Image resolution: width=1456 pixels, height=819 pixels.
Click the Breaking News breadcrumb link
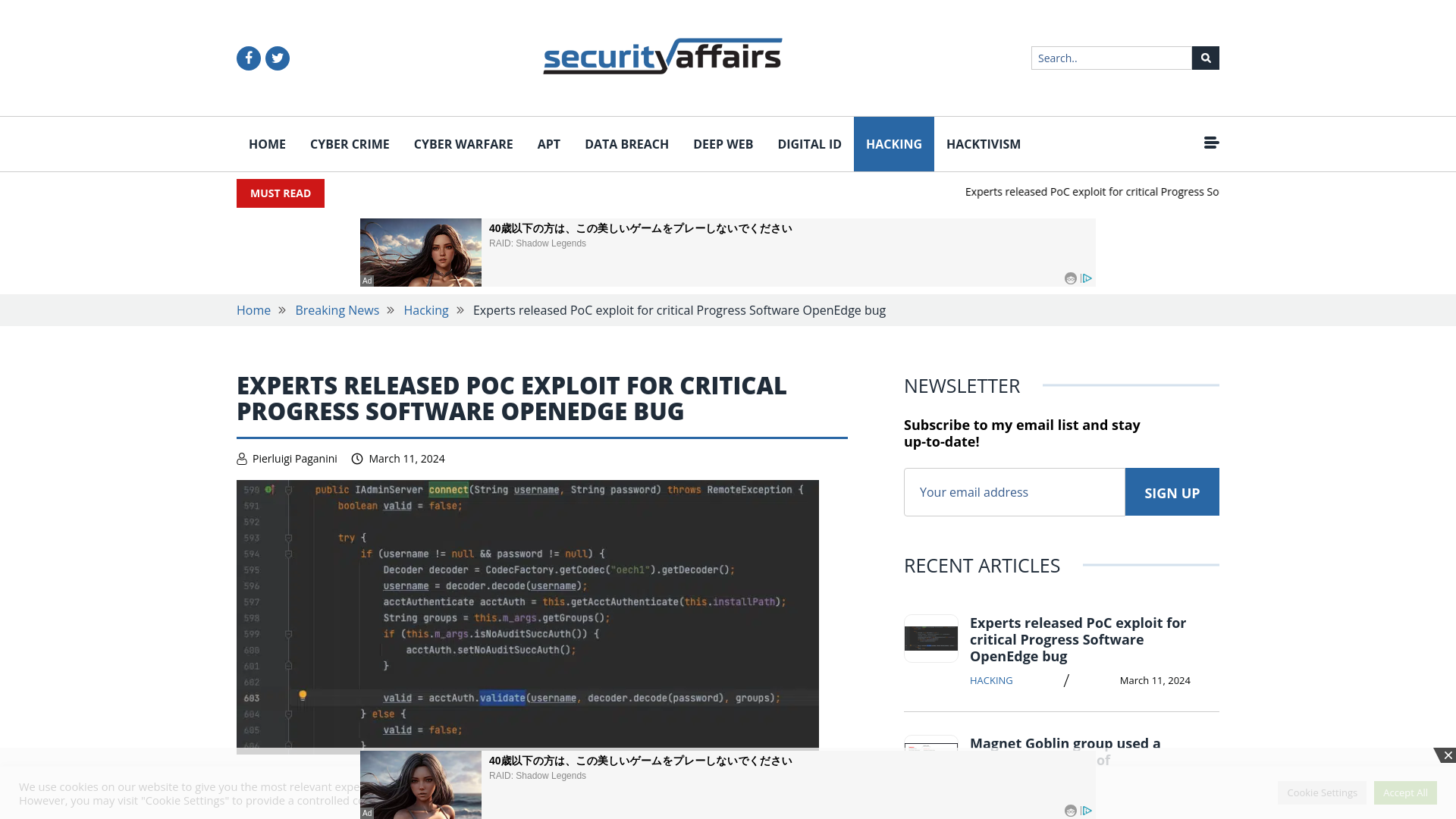point(337,310)
